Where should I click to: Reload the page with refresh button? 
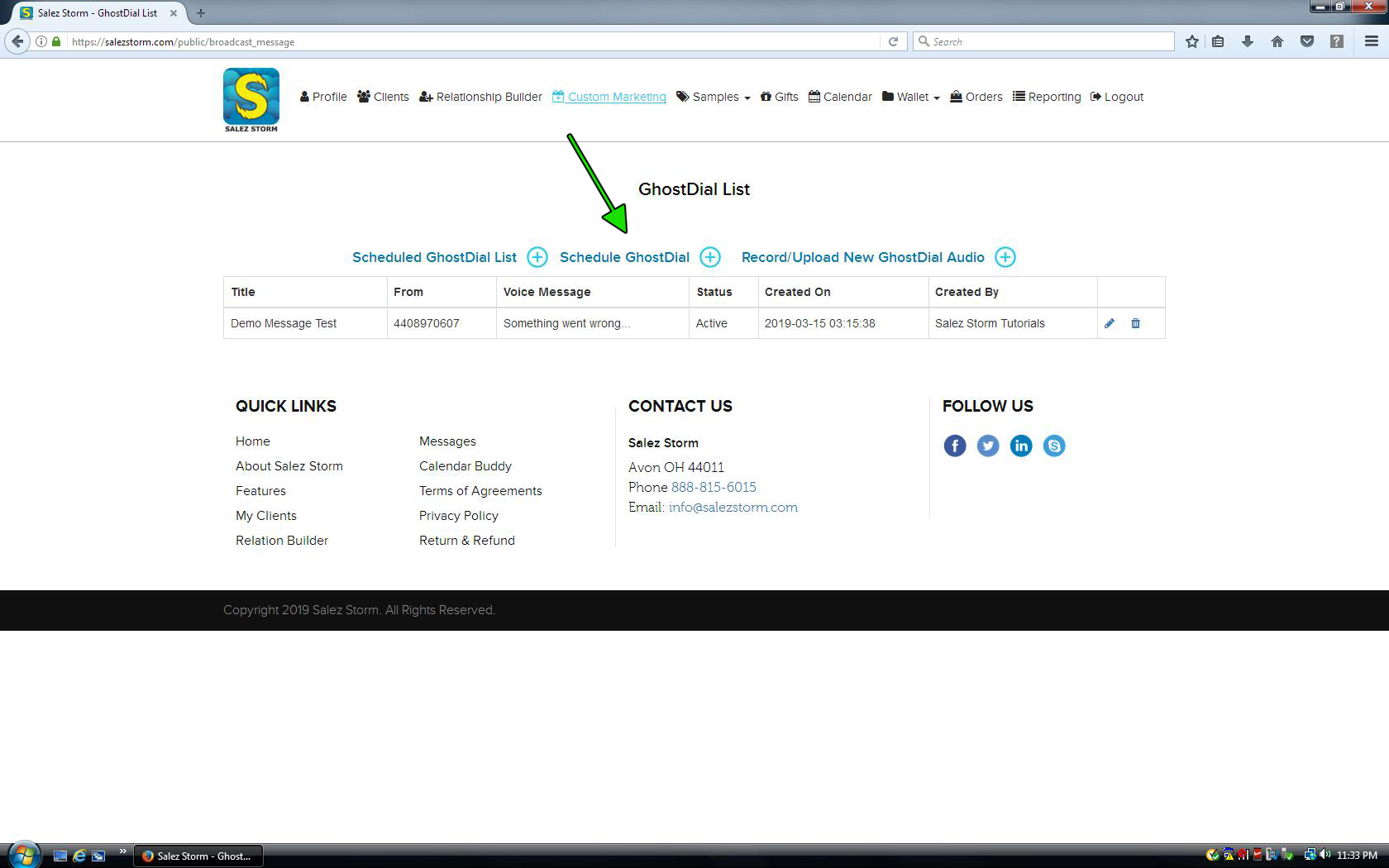point(893,41)
